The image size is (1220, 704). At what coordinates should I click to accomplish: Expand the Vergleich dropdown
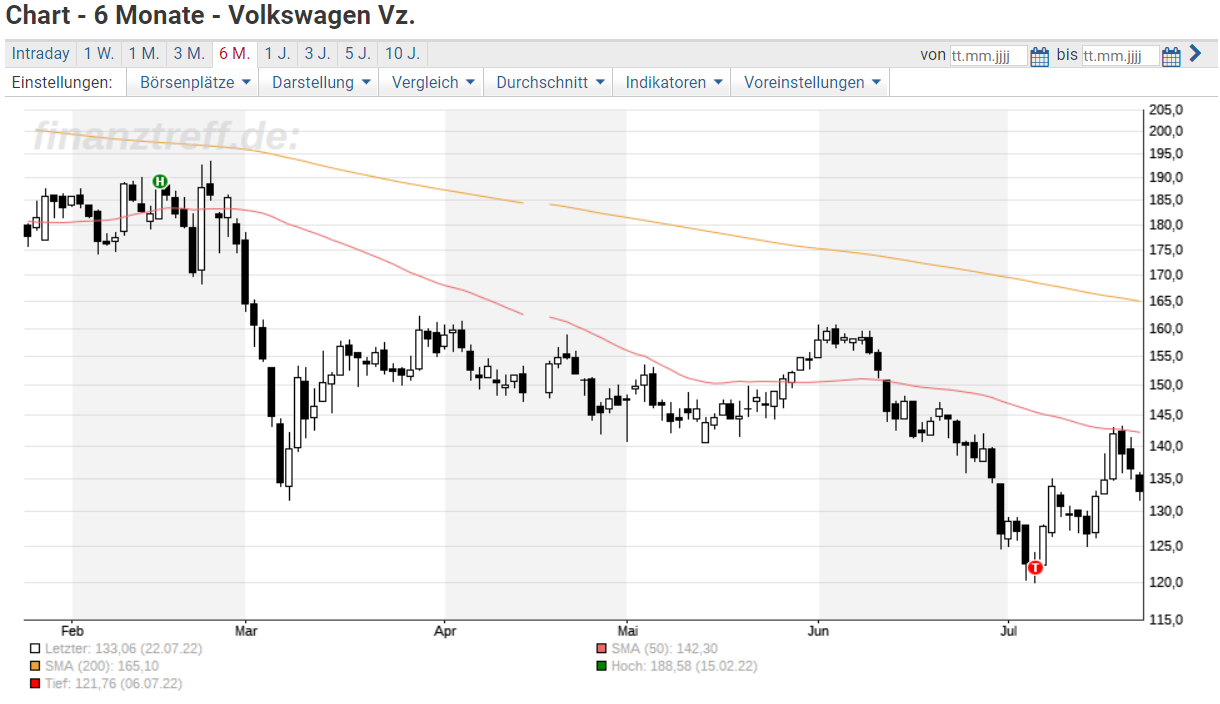coord(431,83)
